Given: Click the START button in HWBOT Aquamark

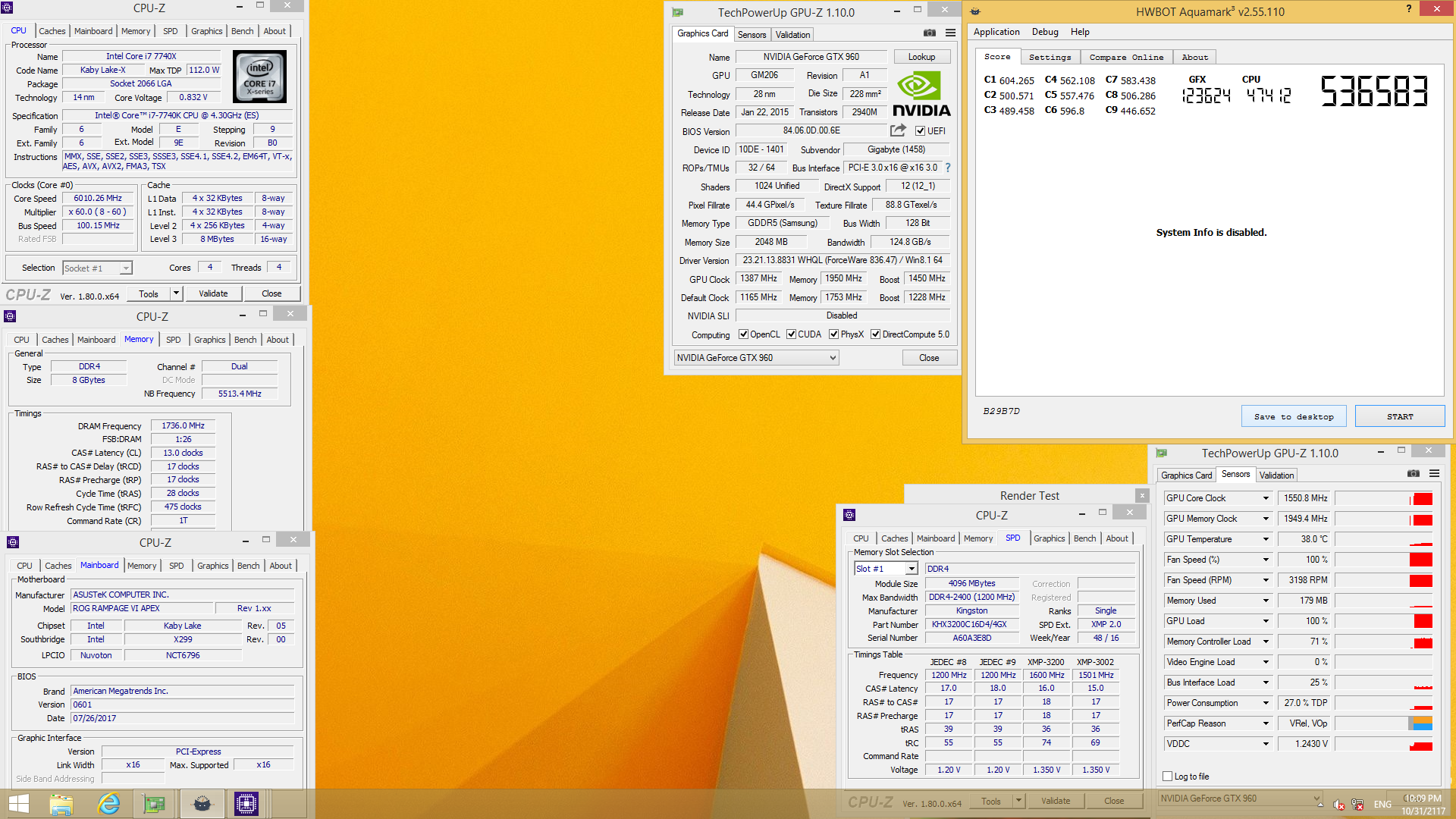Looking at the screenshot, I should pos(1399,416).
